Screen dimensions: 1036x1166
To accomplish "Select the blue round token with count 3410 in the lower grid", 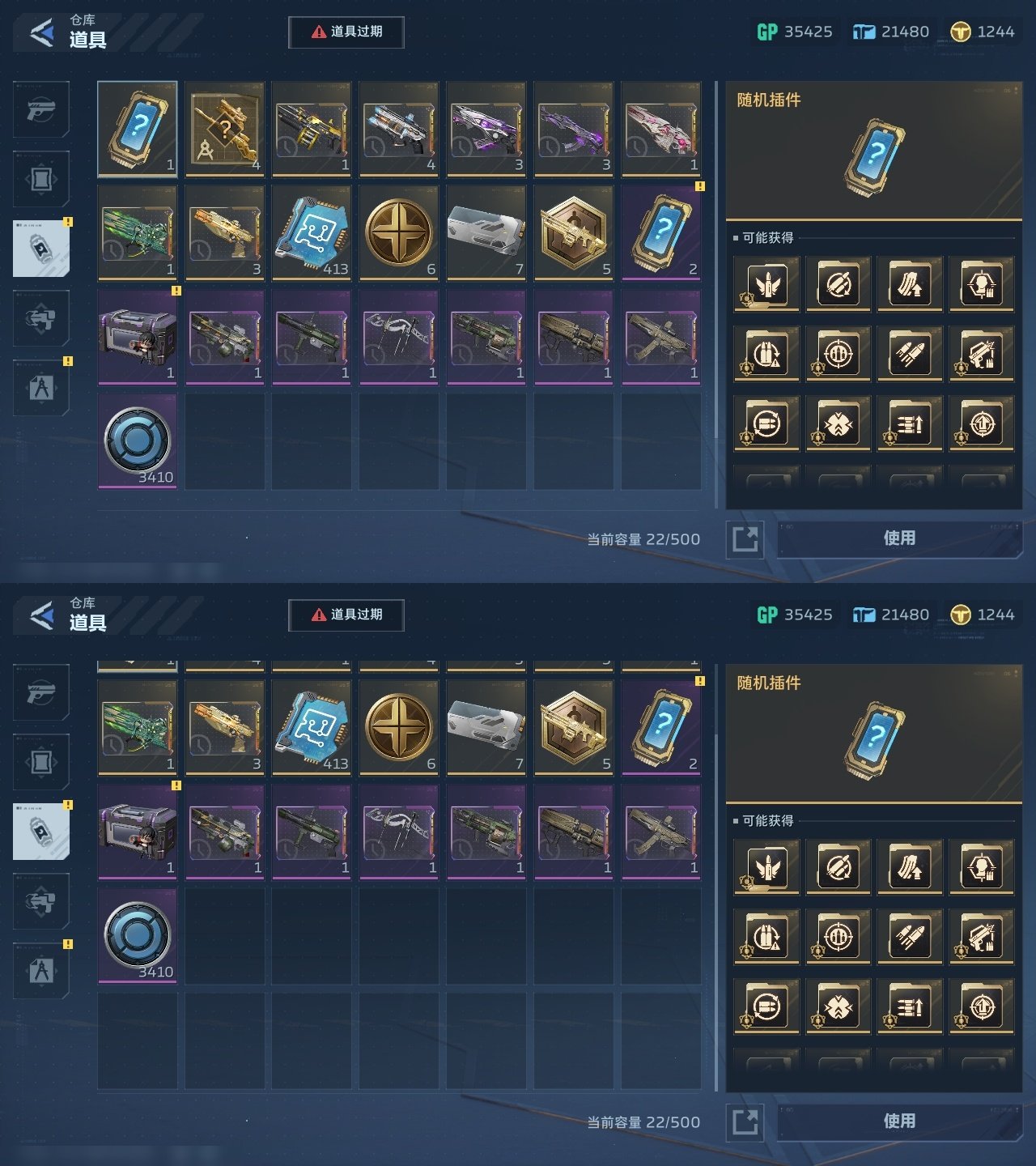I will click(x=138, y=936).
